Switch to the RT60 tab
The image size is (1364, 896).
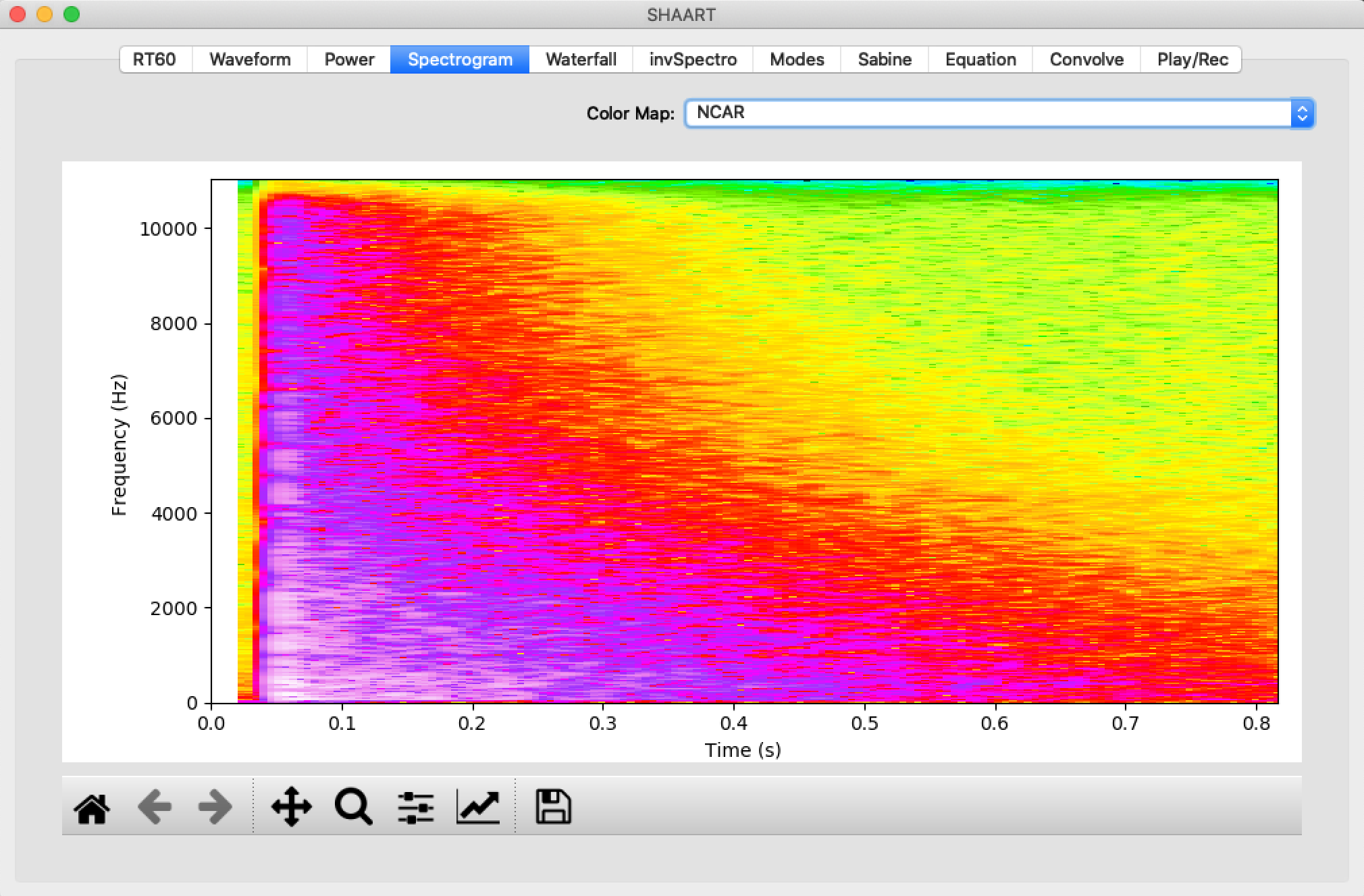pyautogui.click(x=155, y=59)
